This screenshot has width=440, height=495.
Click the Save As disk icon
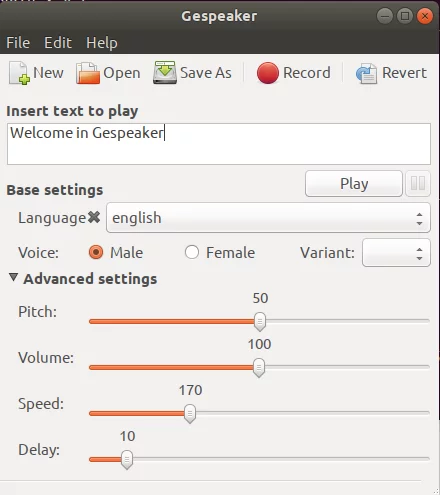click(165, 72)
